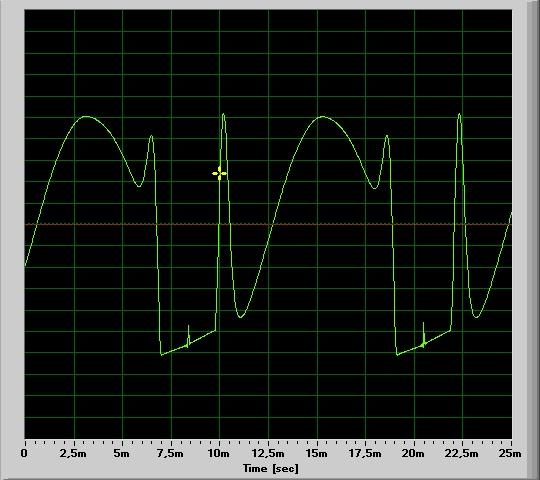
Task: Select the 25m time axis label
Action: tap(510, 453)
